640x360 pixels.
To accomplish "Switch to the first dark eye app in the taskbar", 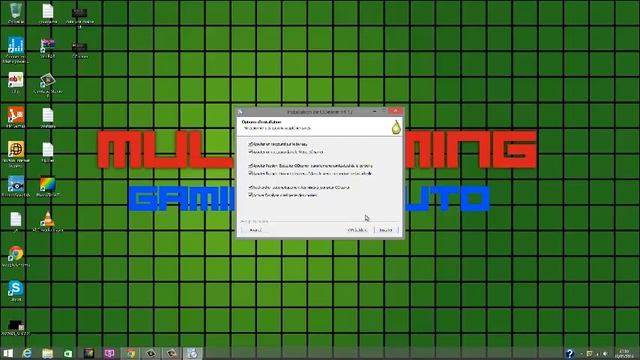I will click(x=151, y=353).
